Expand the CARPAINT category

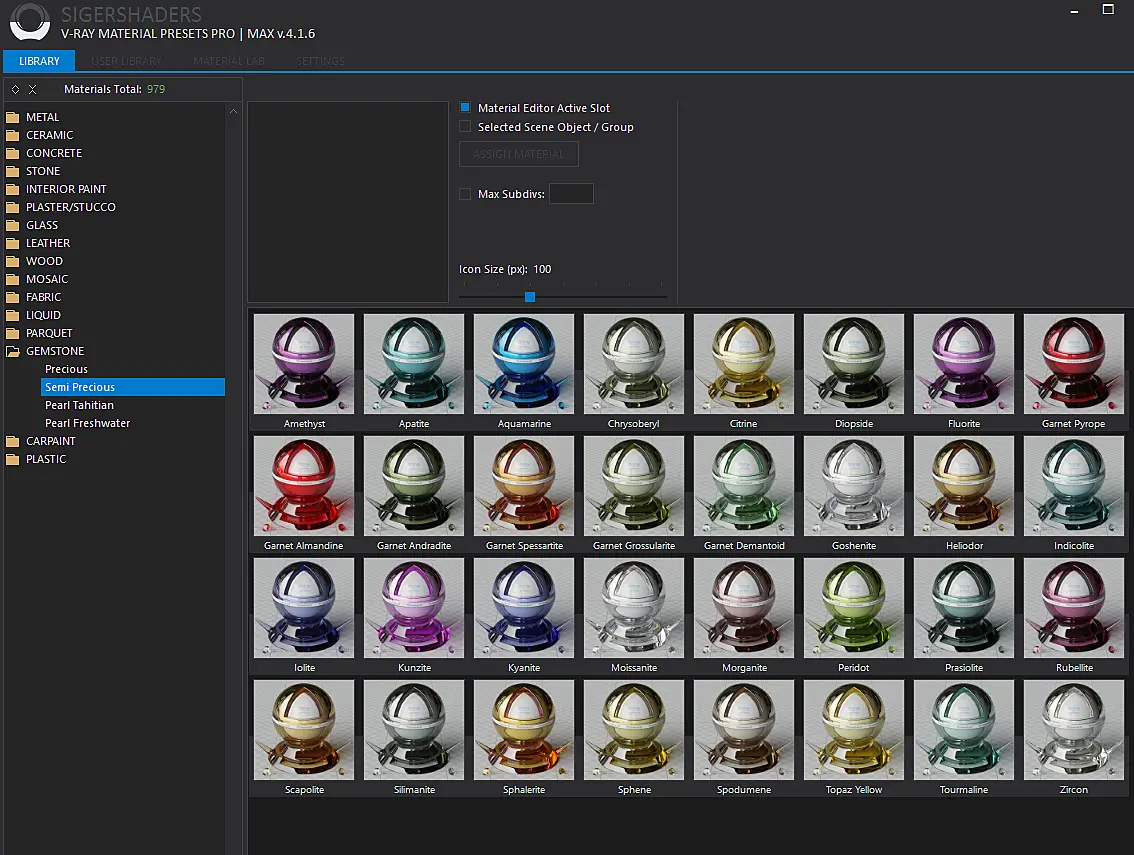coord(51,441)
